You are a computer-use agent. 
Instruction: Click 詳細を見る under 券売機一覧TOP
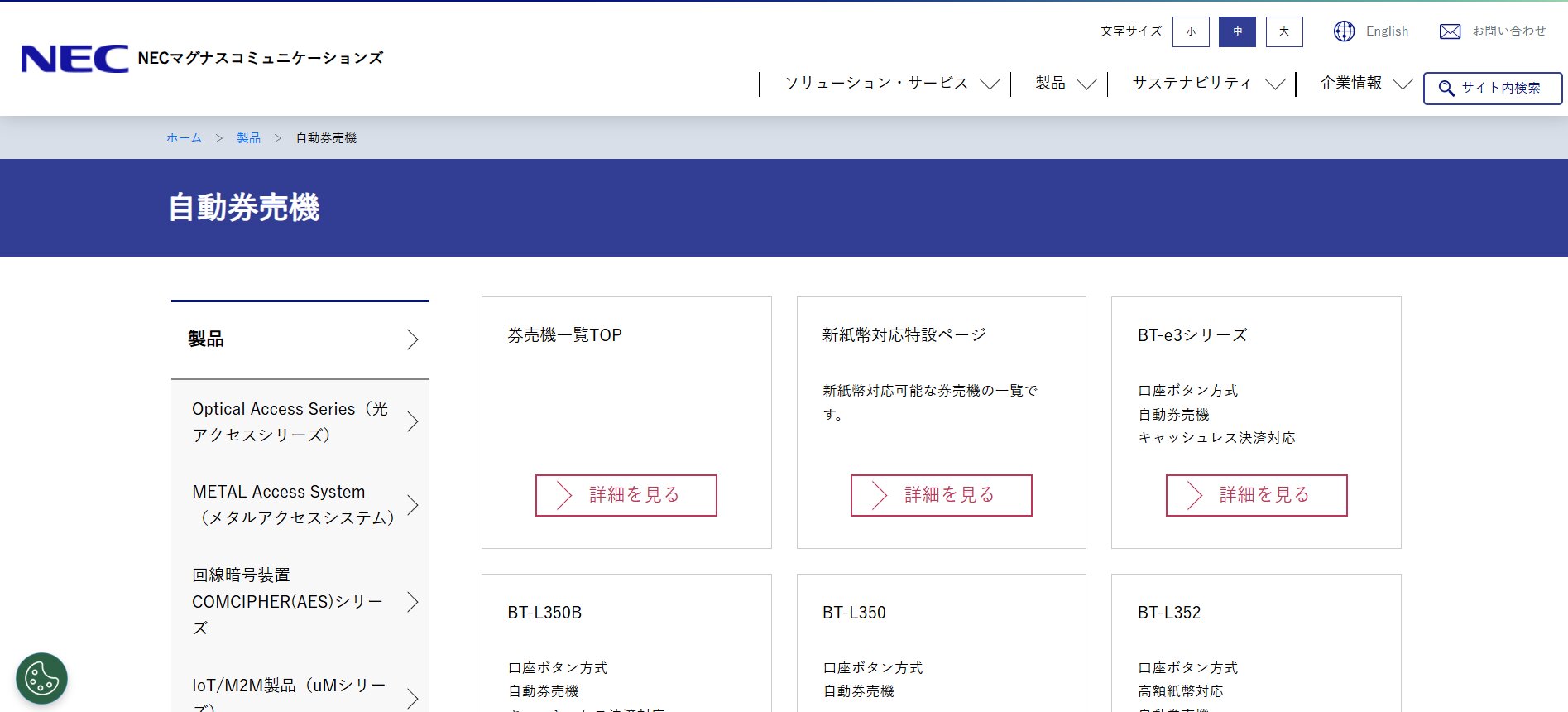[626, 495]
